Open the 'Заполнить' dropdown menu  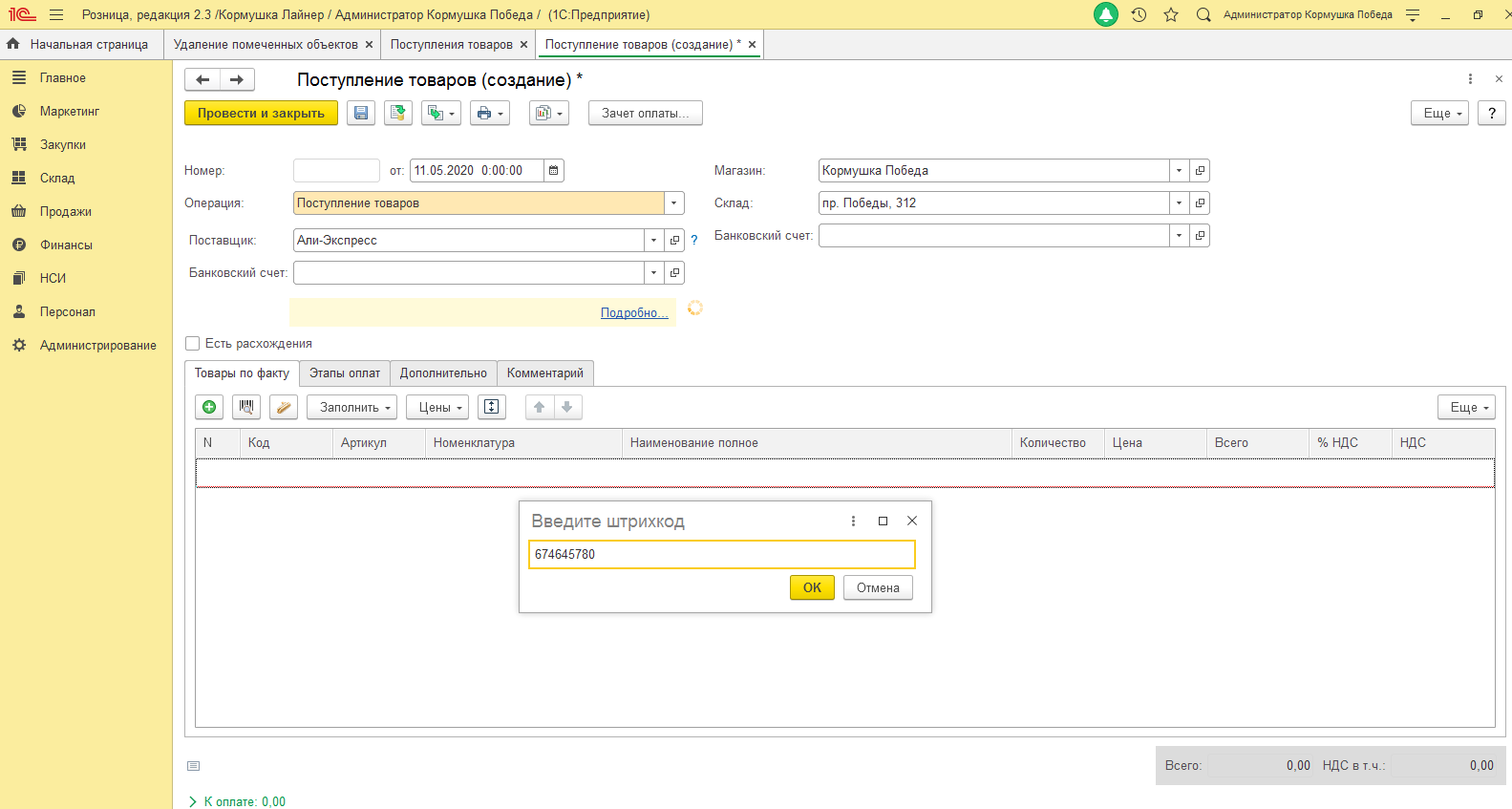pos(351,407)
